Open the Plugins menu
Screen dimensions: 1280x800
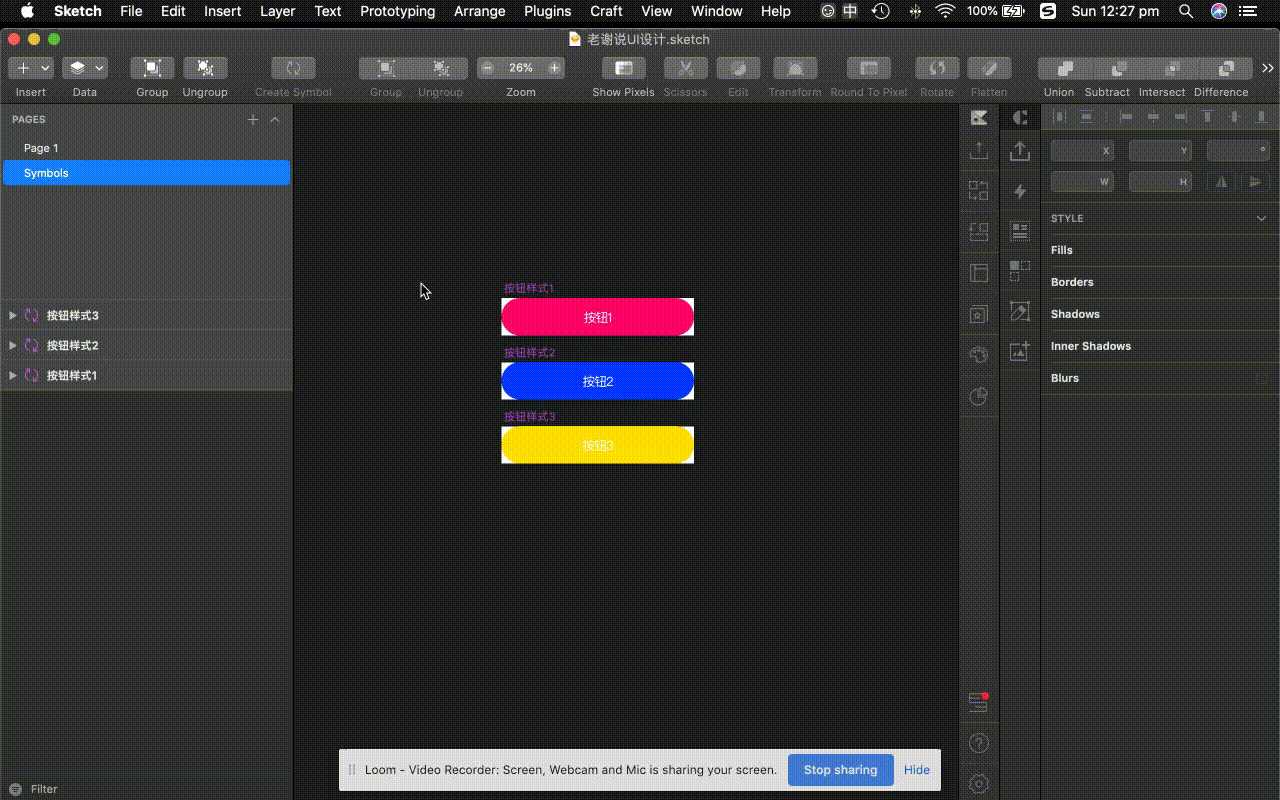(548, 11)
